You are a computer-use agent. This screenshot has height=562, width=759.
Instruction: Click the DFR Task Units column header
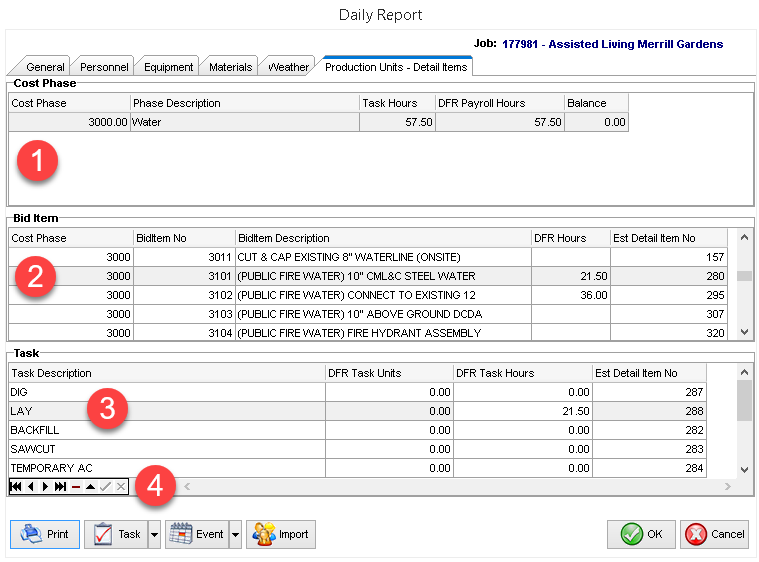389,373
